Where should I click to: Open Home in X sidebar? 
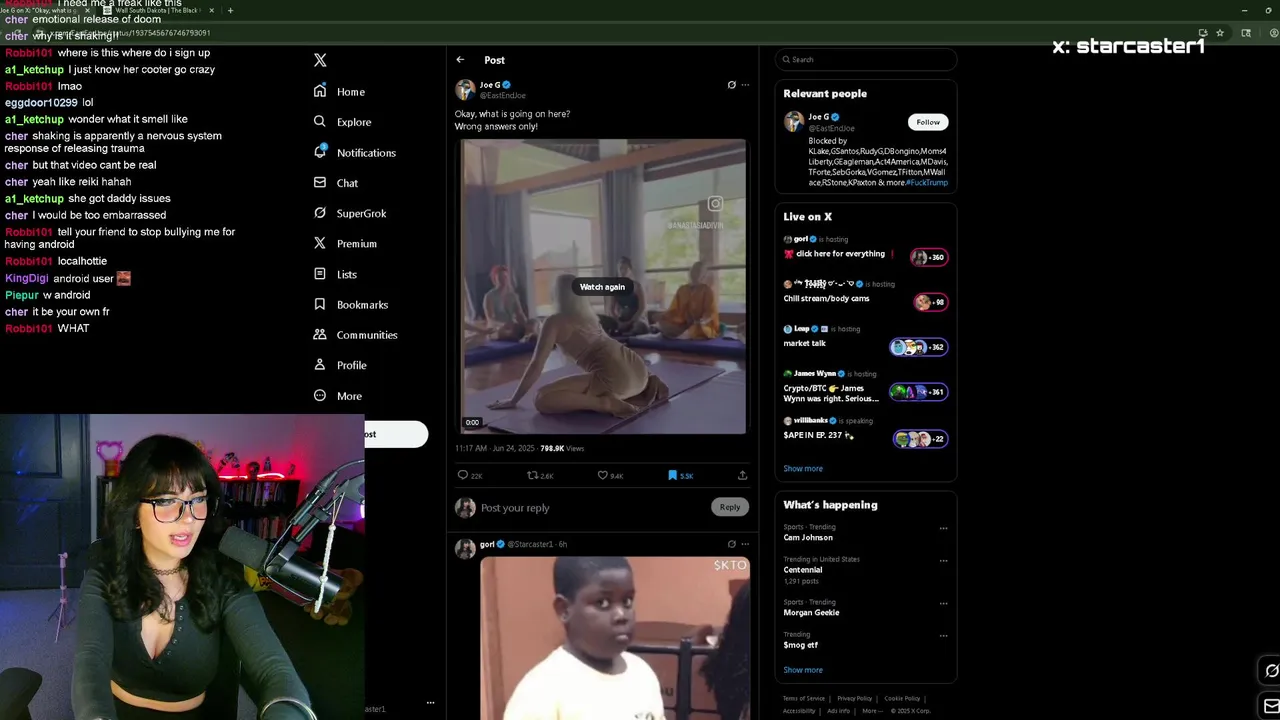339,91
